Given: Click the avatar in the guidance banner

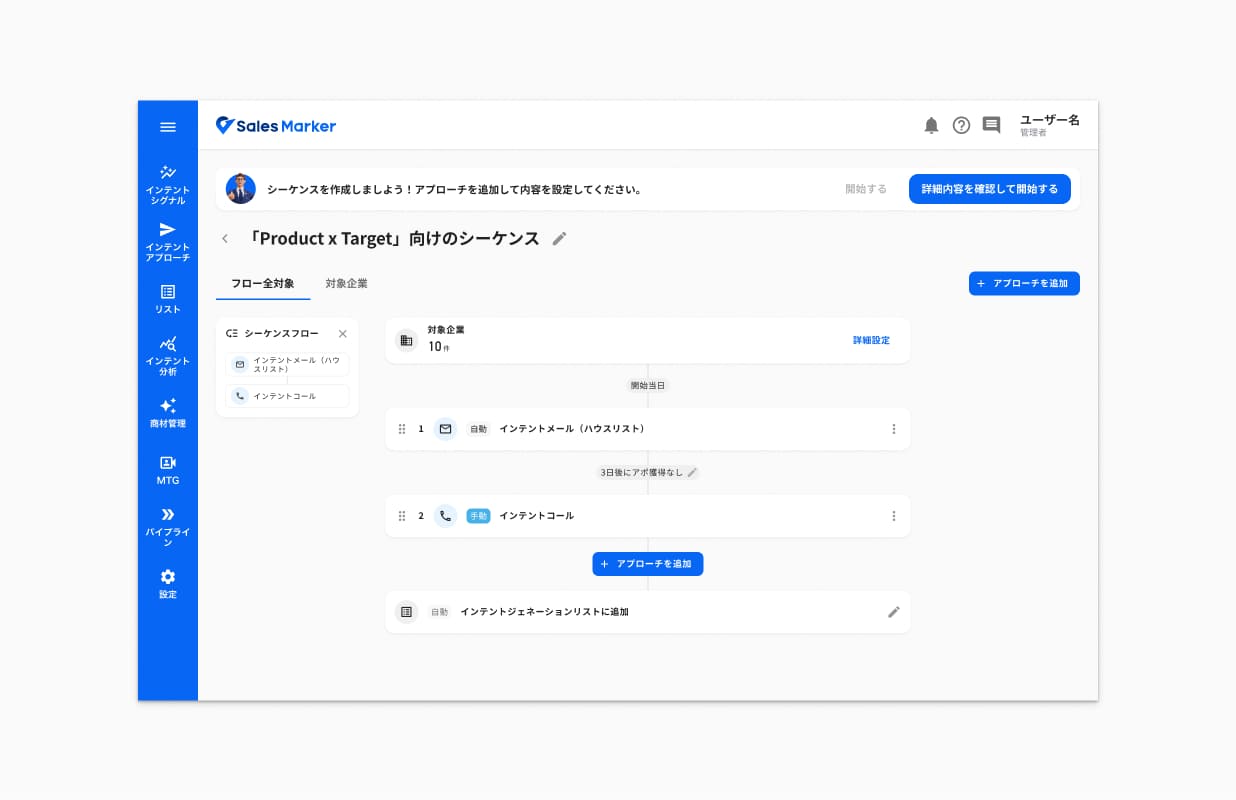Looking at the screenshot, I should [x=240, y=189].
